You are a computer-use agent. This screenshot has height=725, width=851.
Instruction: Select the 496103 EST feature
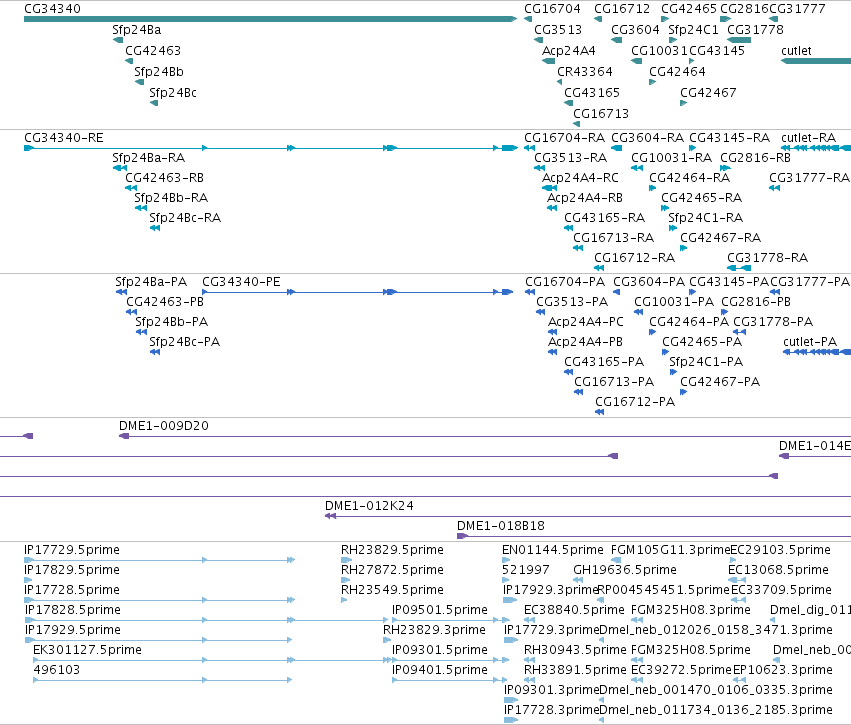pyautogui.click(x=162, y=680)
